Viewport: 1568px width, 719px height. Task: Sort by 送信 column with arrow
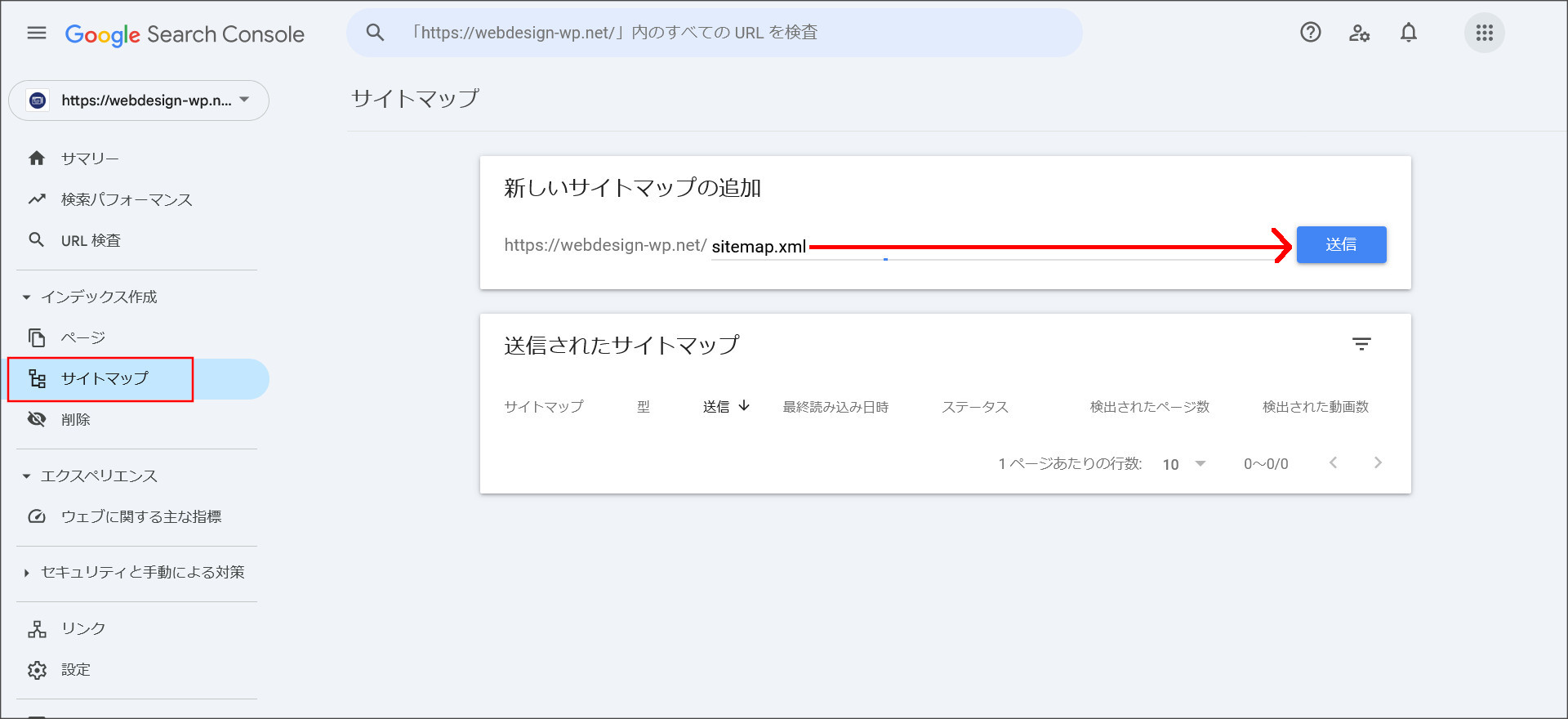coord(726,406)
